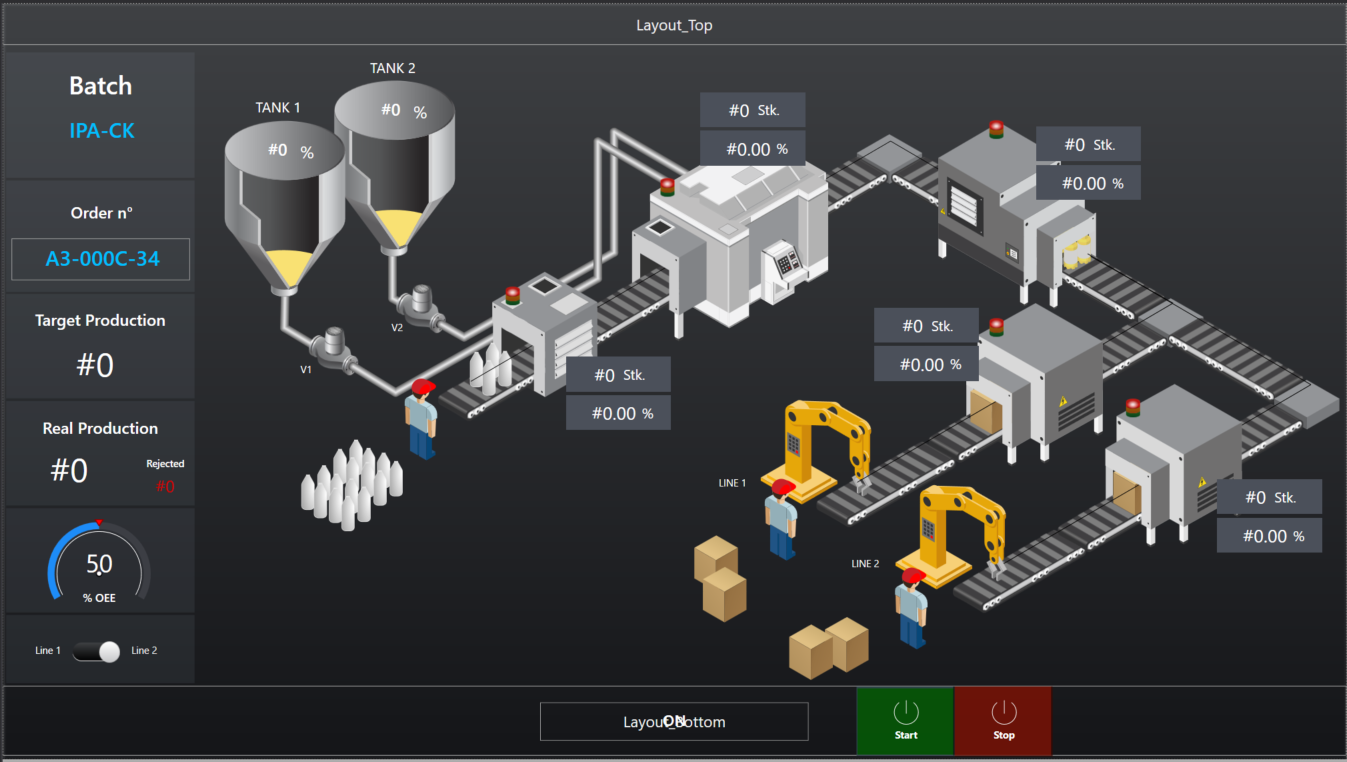
Task: Click the green Start button
Action: point(905,720)
